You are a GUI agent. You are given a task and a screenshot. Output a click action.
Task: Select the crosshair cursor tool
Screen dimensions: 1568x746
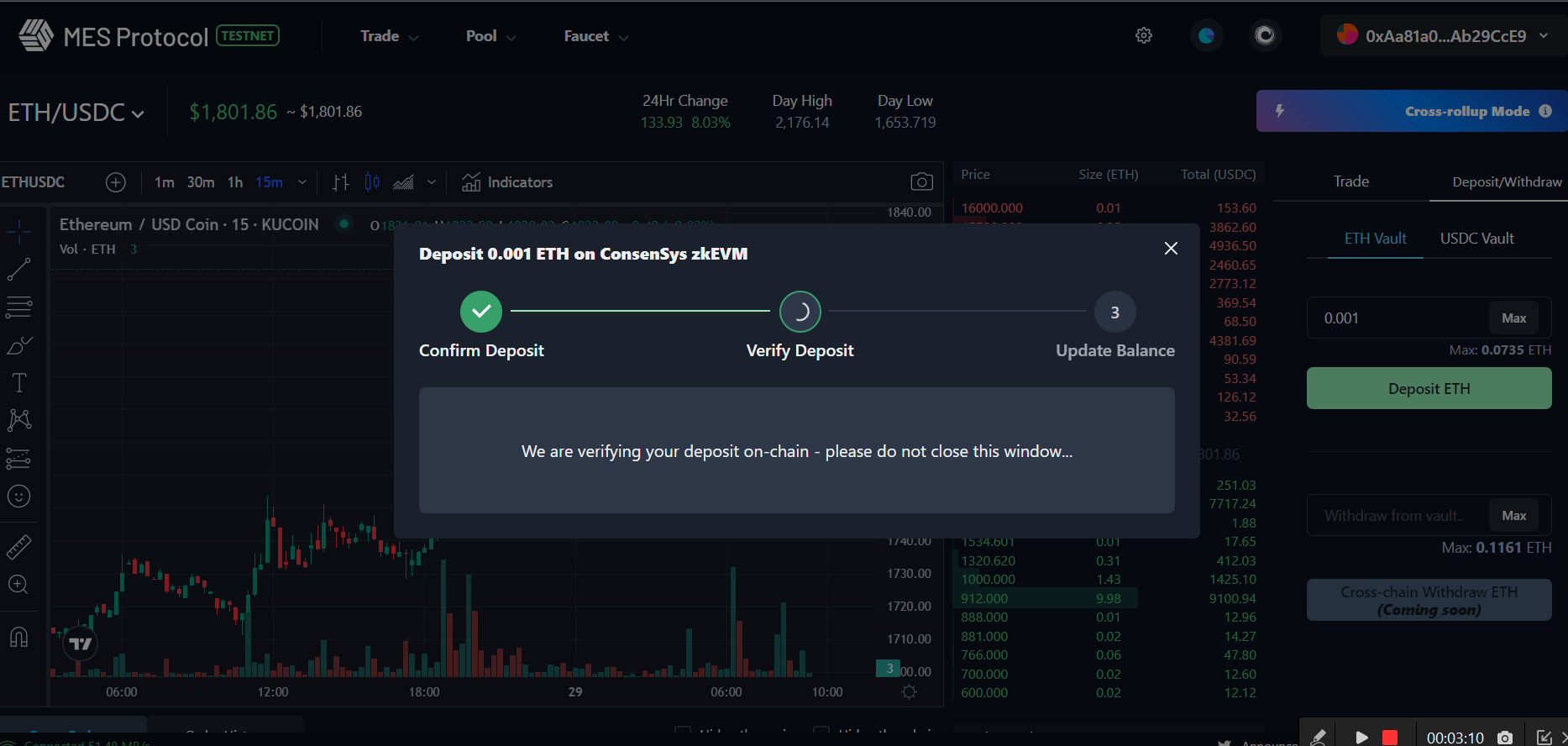pos(18,232)
